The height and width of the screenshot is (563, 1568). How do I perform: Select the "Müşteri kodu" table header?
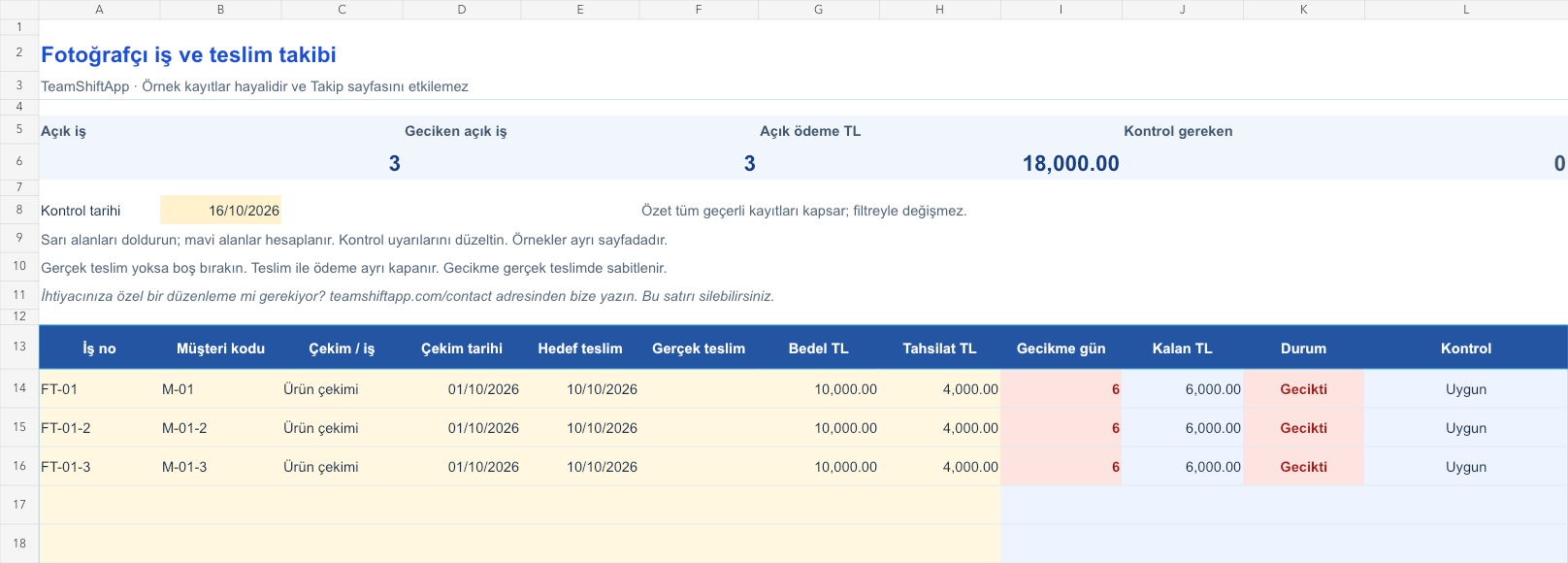[220, 348]
